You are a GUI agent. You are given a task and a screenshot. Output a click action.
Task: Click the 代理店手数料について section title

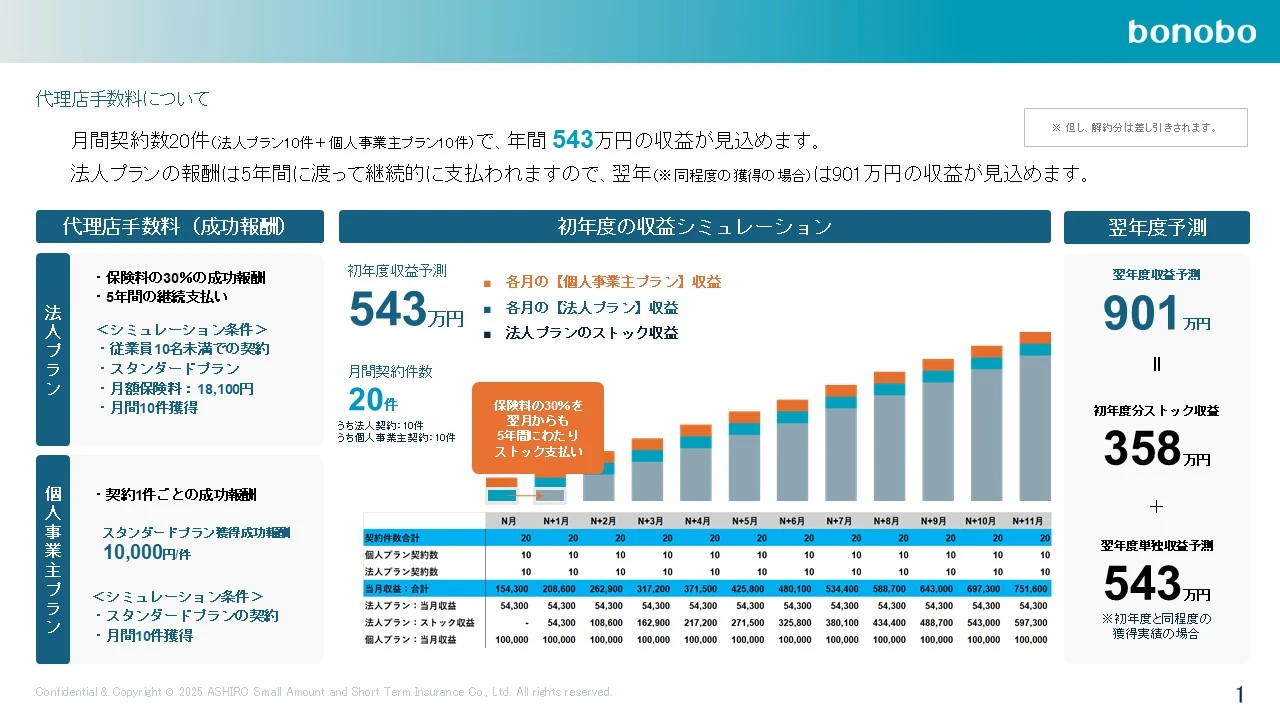tap(123, 99)
